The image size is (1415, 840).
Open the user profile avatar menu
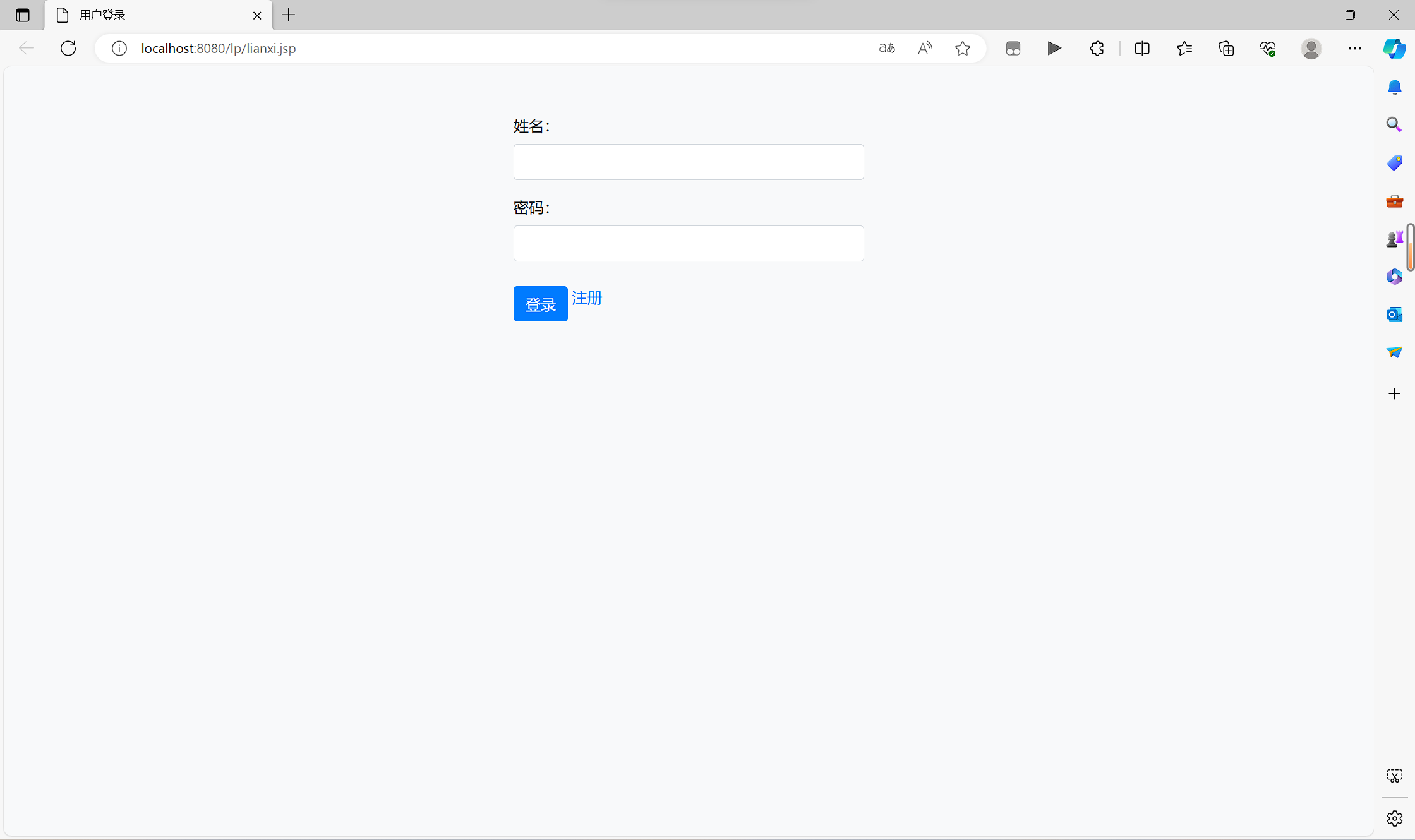click(1311, 48)
